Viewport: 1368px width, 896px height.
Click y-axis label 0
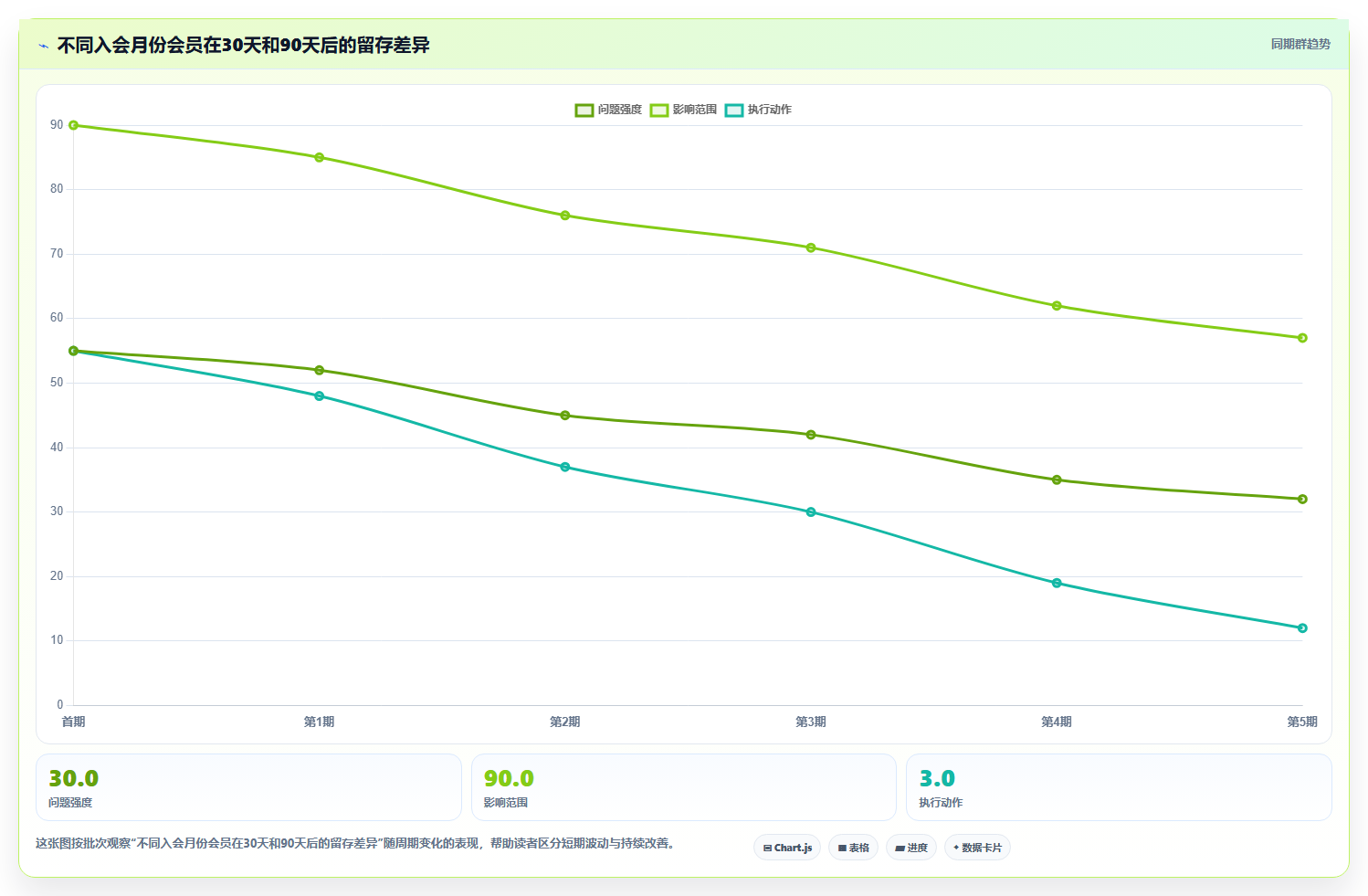[60, 705]
